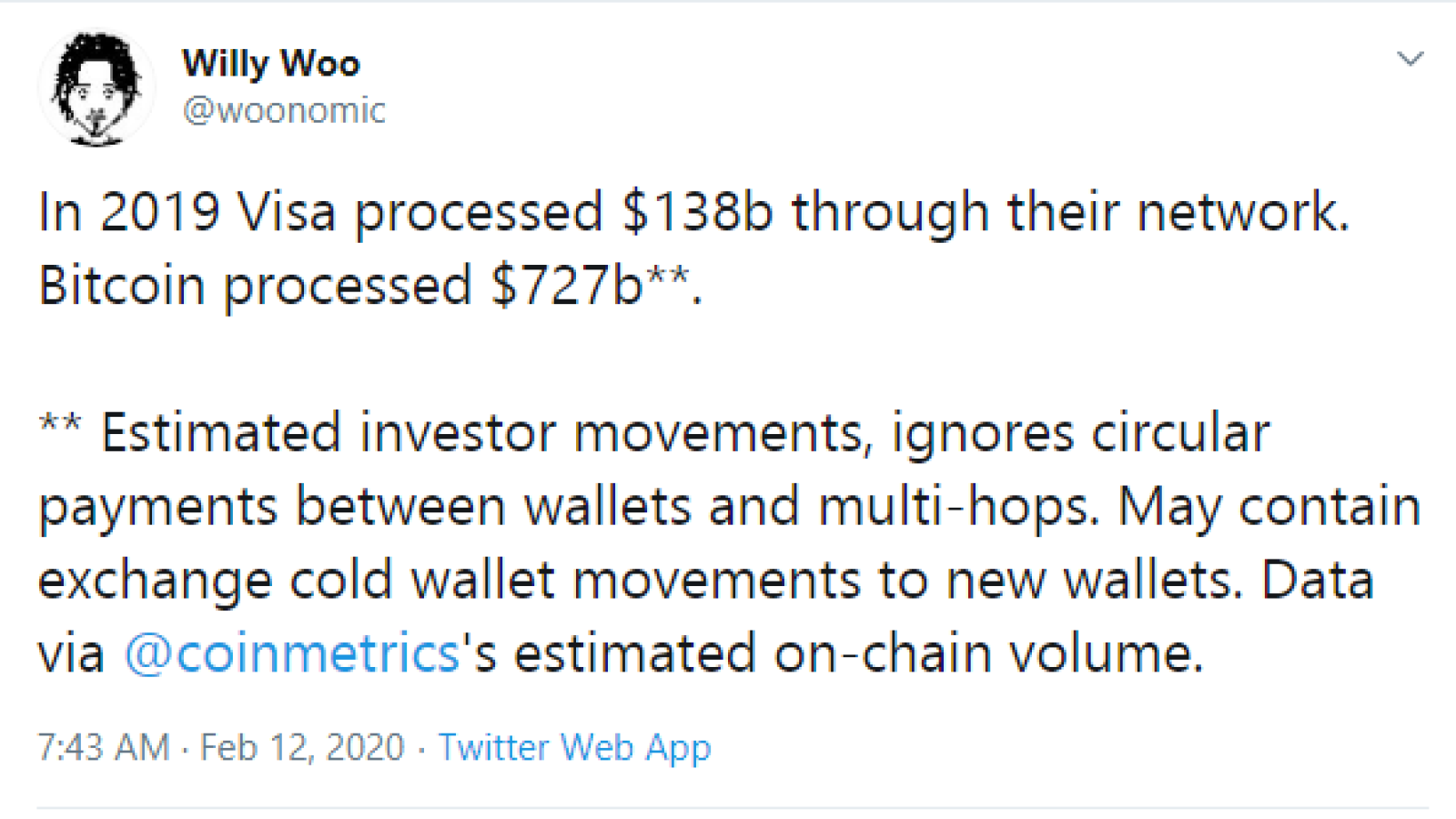This screenshot has width=1456, height=819.
Task: Select the 7:43 AM timestamp
Action: pos(104,748)
